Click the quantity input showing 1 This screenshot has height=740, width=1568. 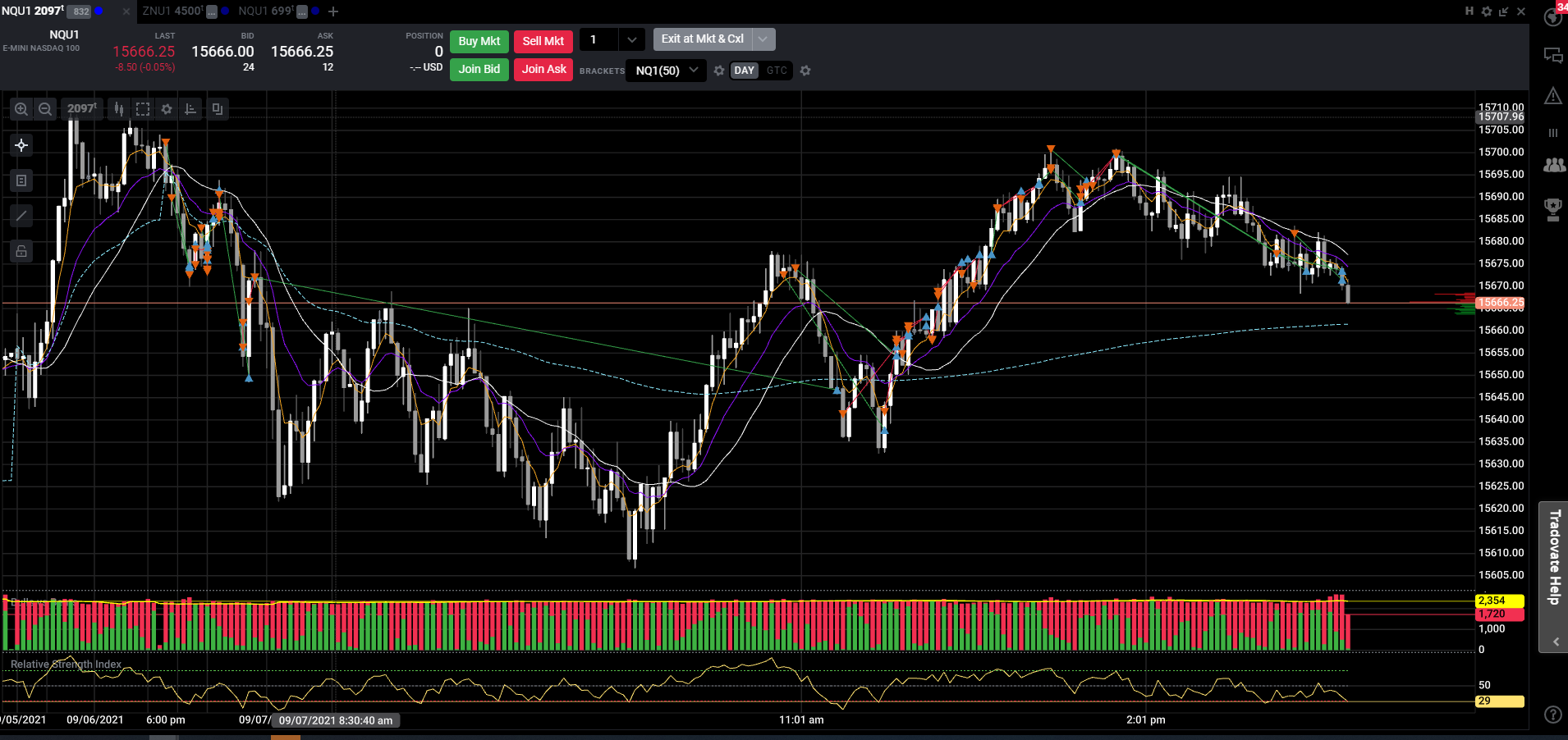[599, 39]
